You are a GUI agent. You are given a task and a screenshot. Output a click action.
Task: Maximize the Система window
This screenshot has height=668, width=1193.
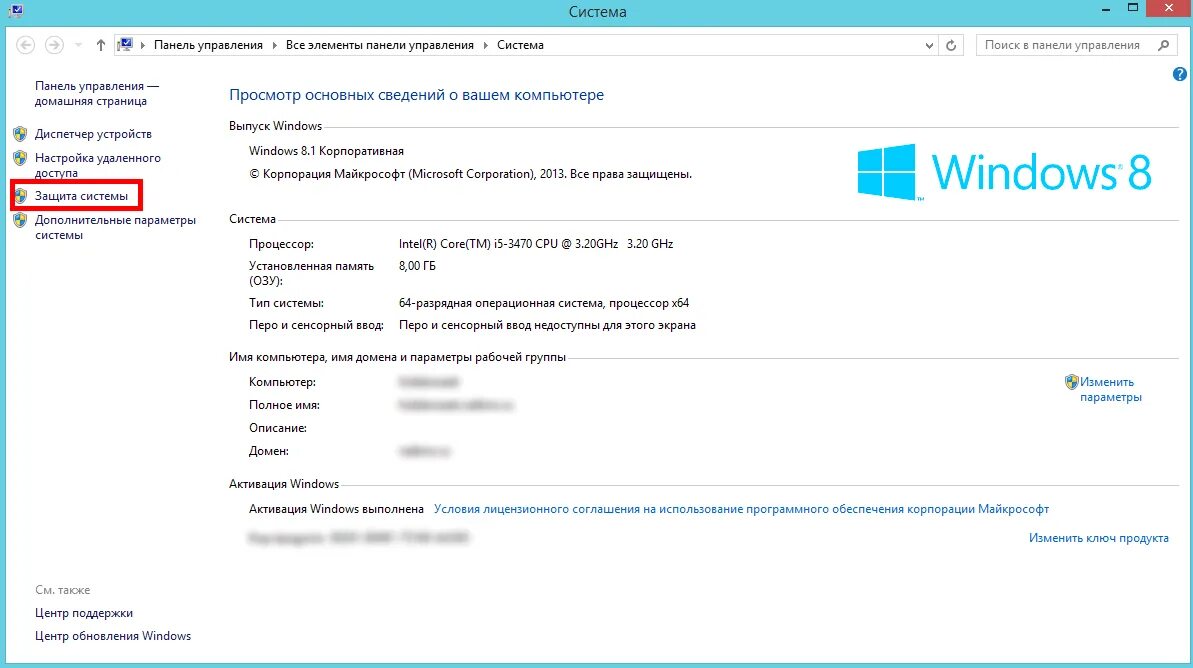(x=1133, y=9)
